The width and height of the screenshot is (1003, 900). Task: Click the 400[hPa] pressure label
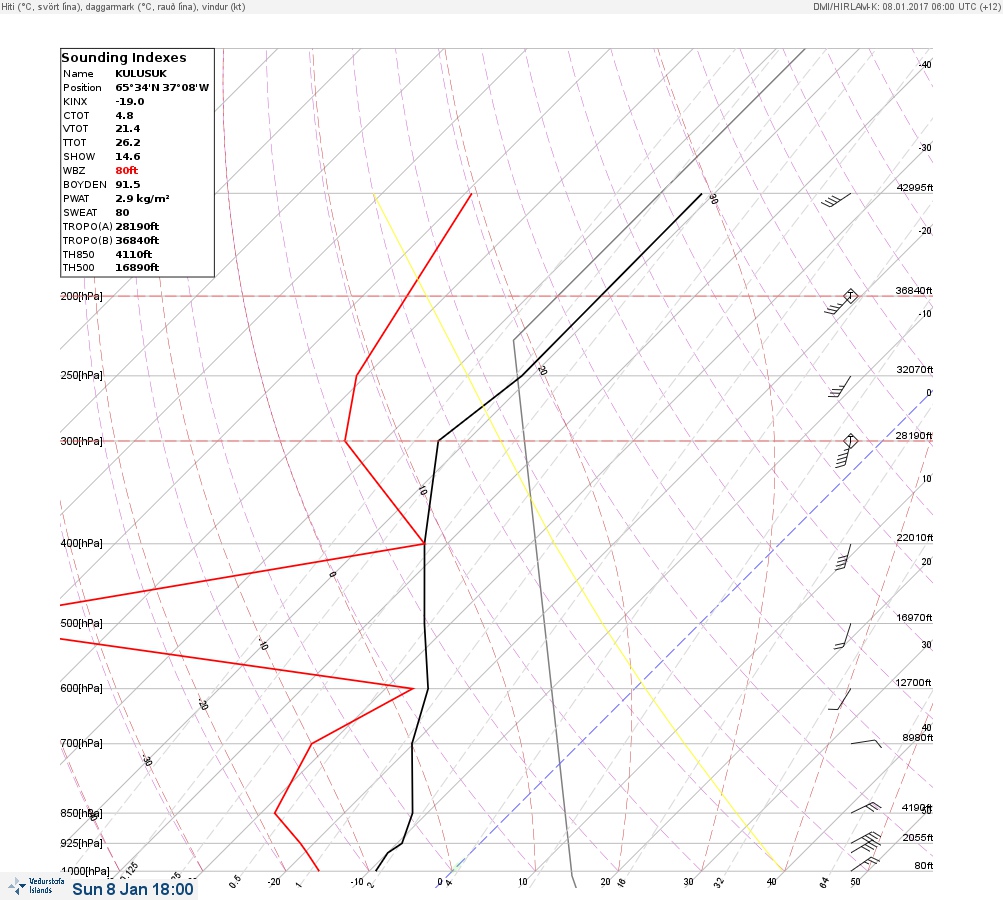click(81, 543)
